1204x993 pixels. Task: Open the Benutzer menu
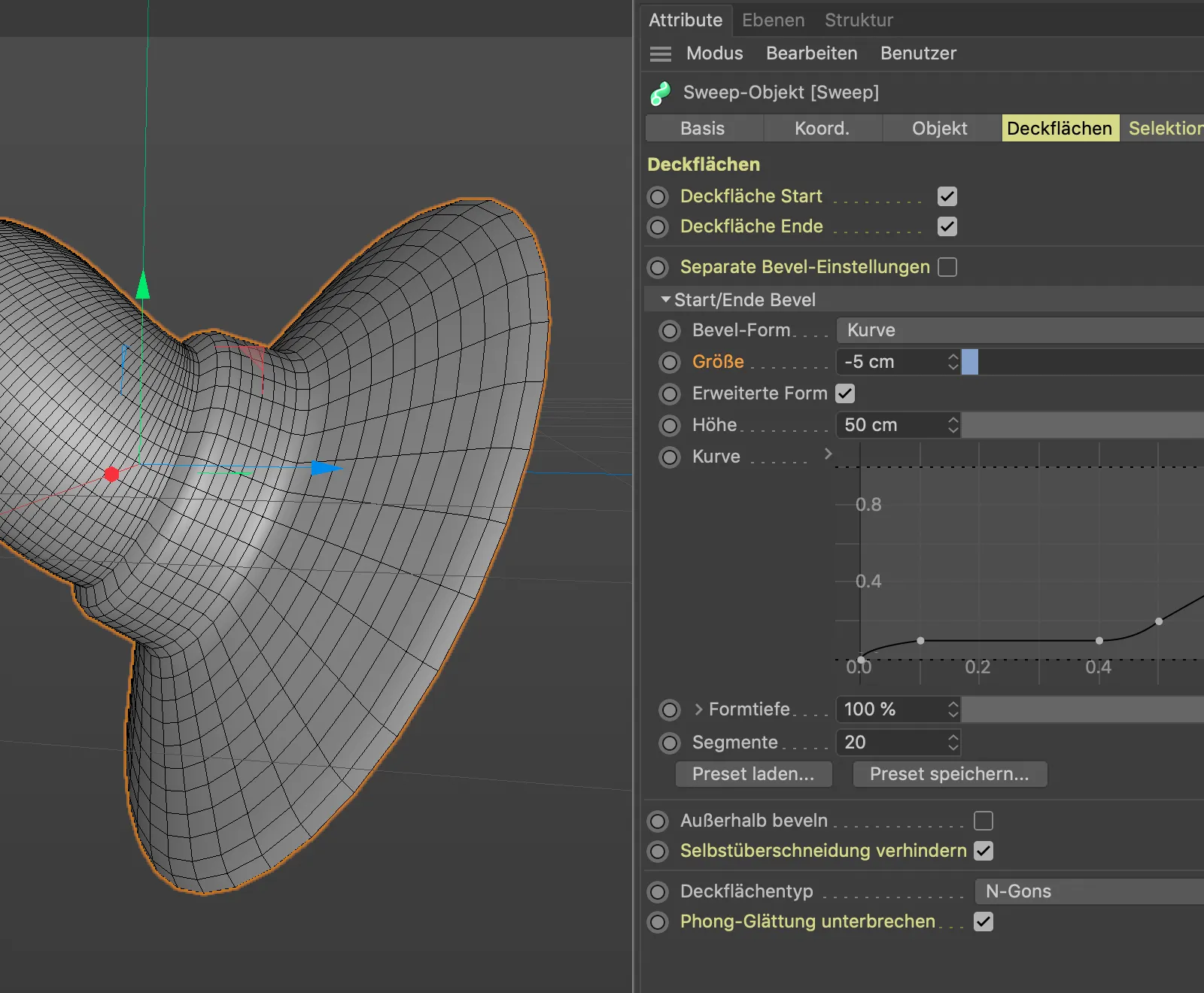click(x=918, y=53)
